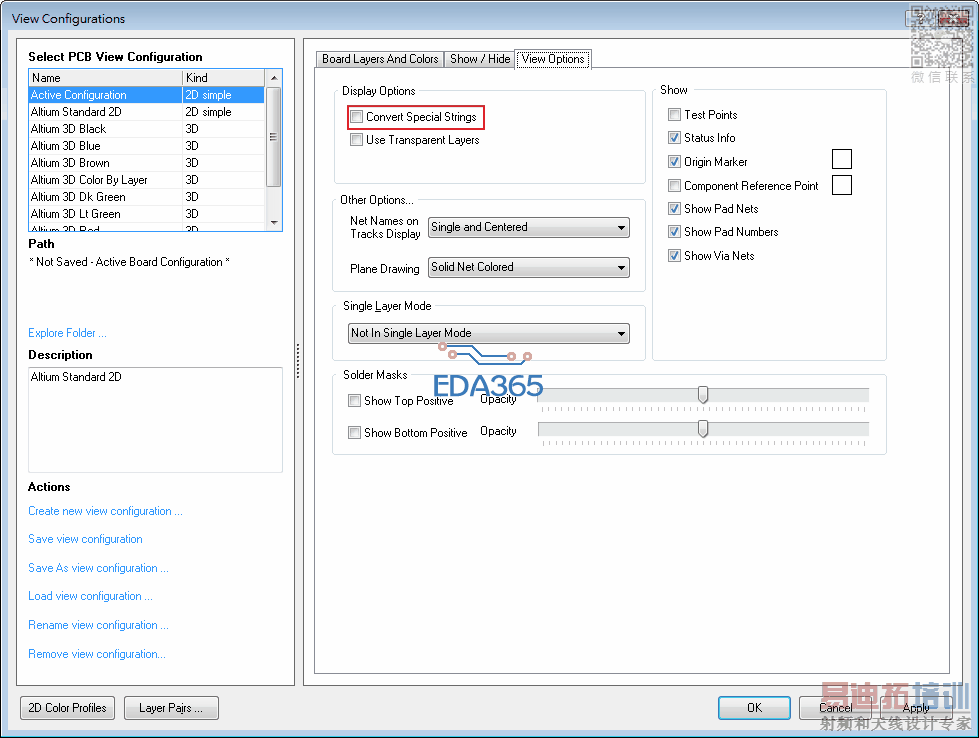Click Explore Folder link
979x738 pixels.
[x=67, y=333]
